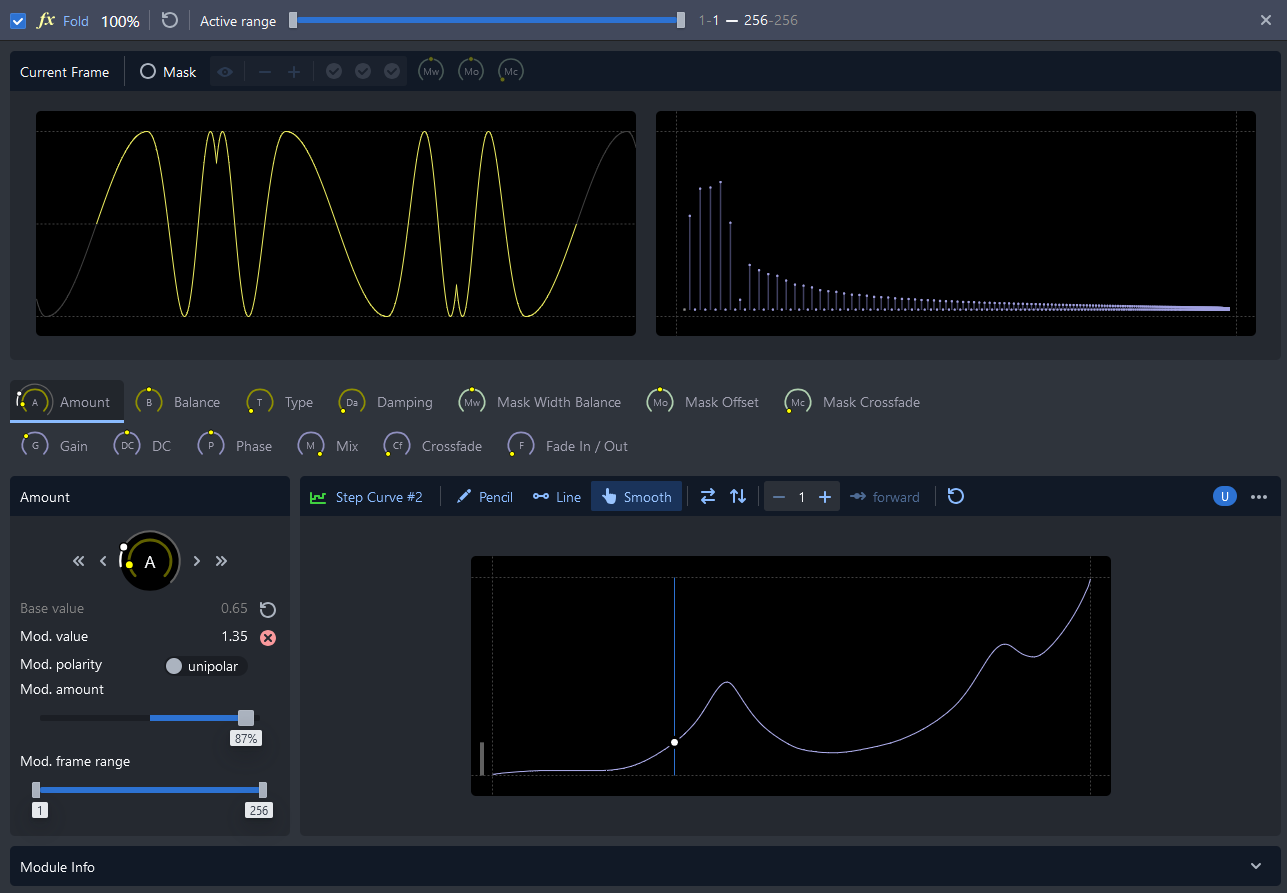Select the Mask Offset parameter tab
This screenshot has width=1287, height=893.
tap(703, 402)
